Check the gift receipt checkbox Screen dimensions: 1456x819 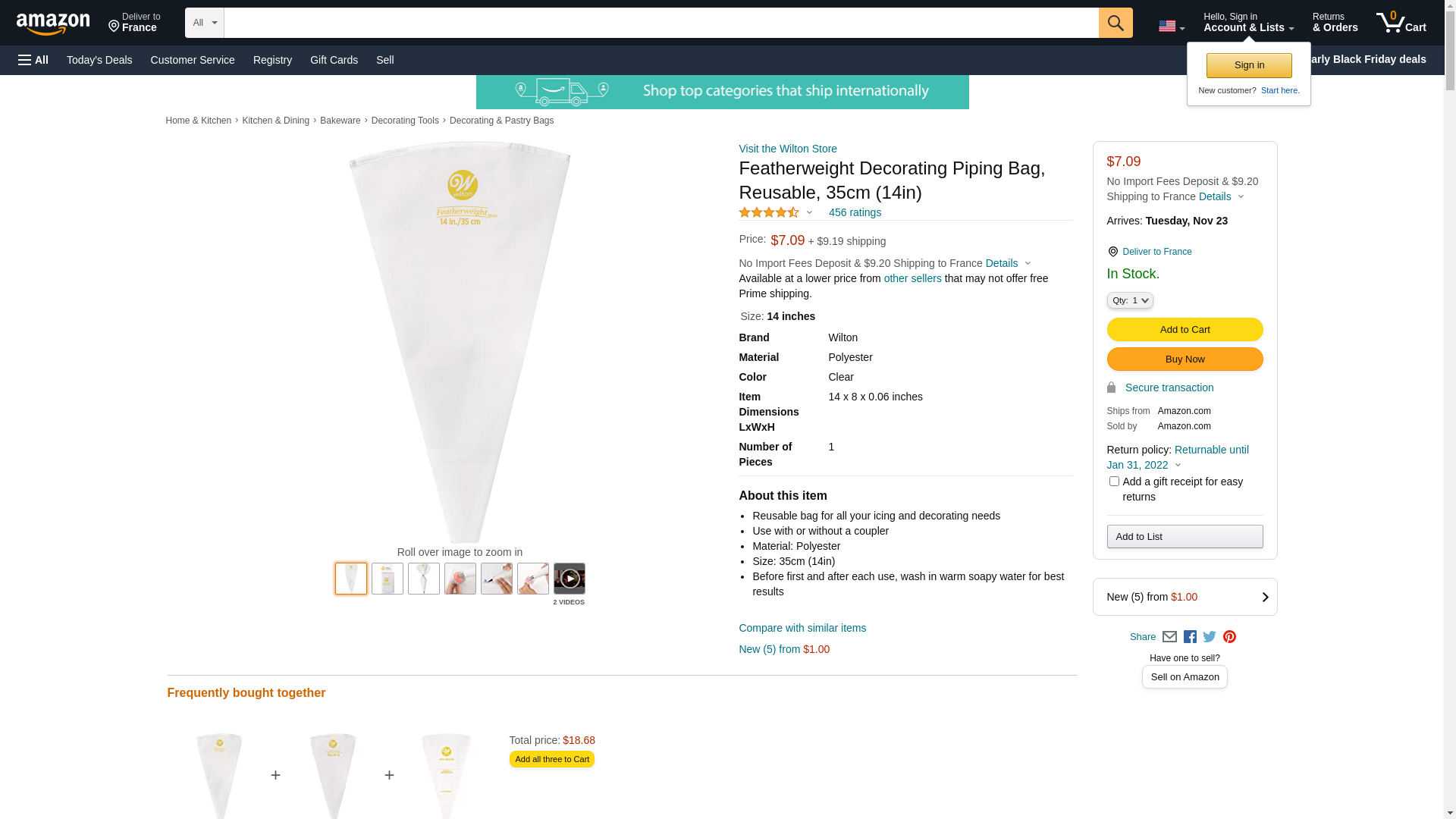pos(1114,482)
